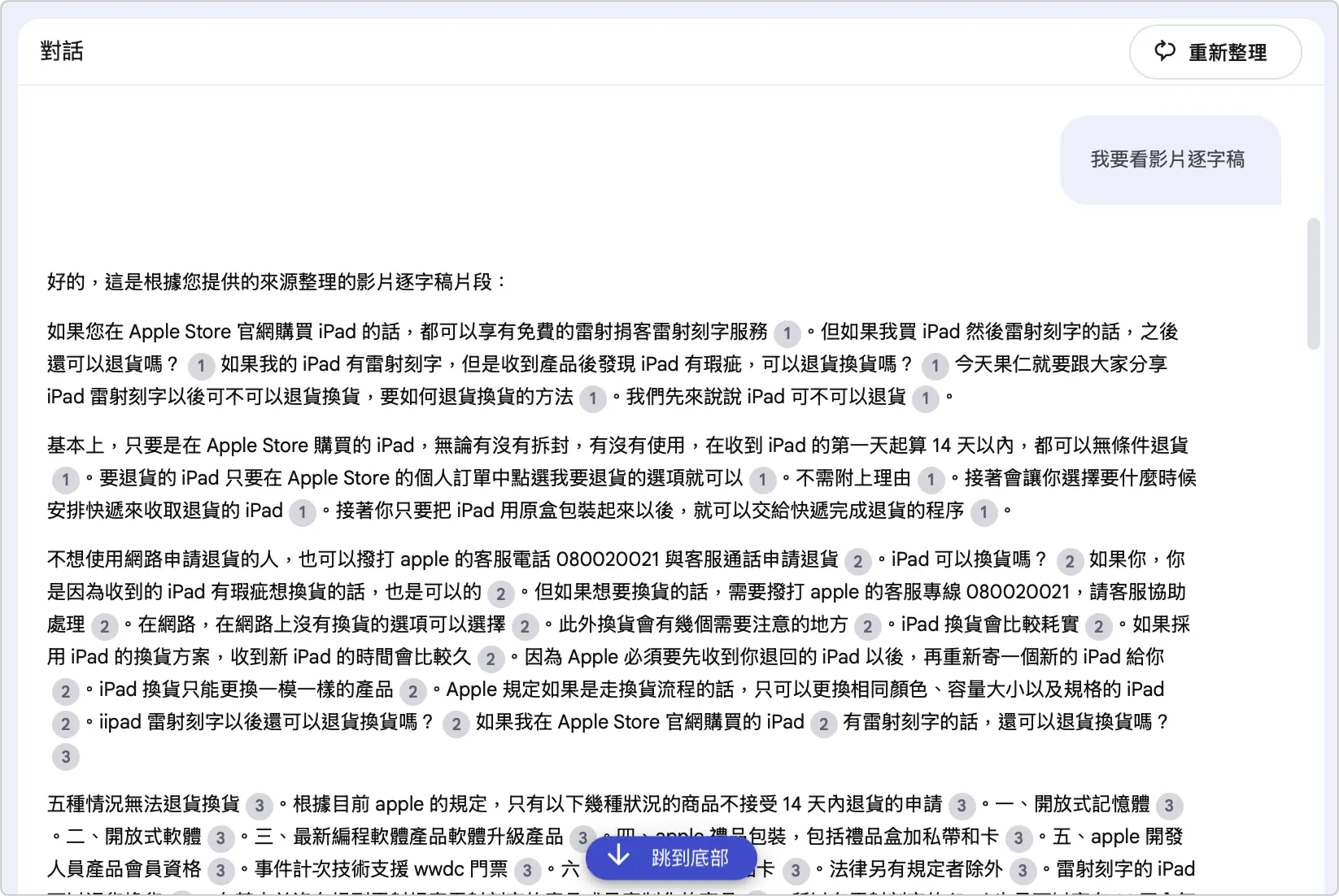Image resolution: width=1339 pixels, height=896 pixels.
Task: Open citation 2 before 如果我在 Apple Store 官網購買
Action: 456,724
